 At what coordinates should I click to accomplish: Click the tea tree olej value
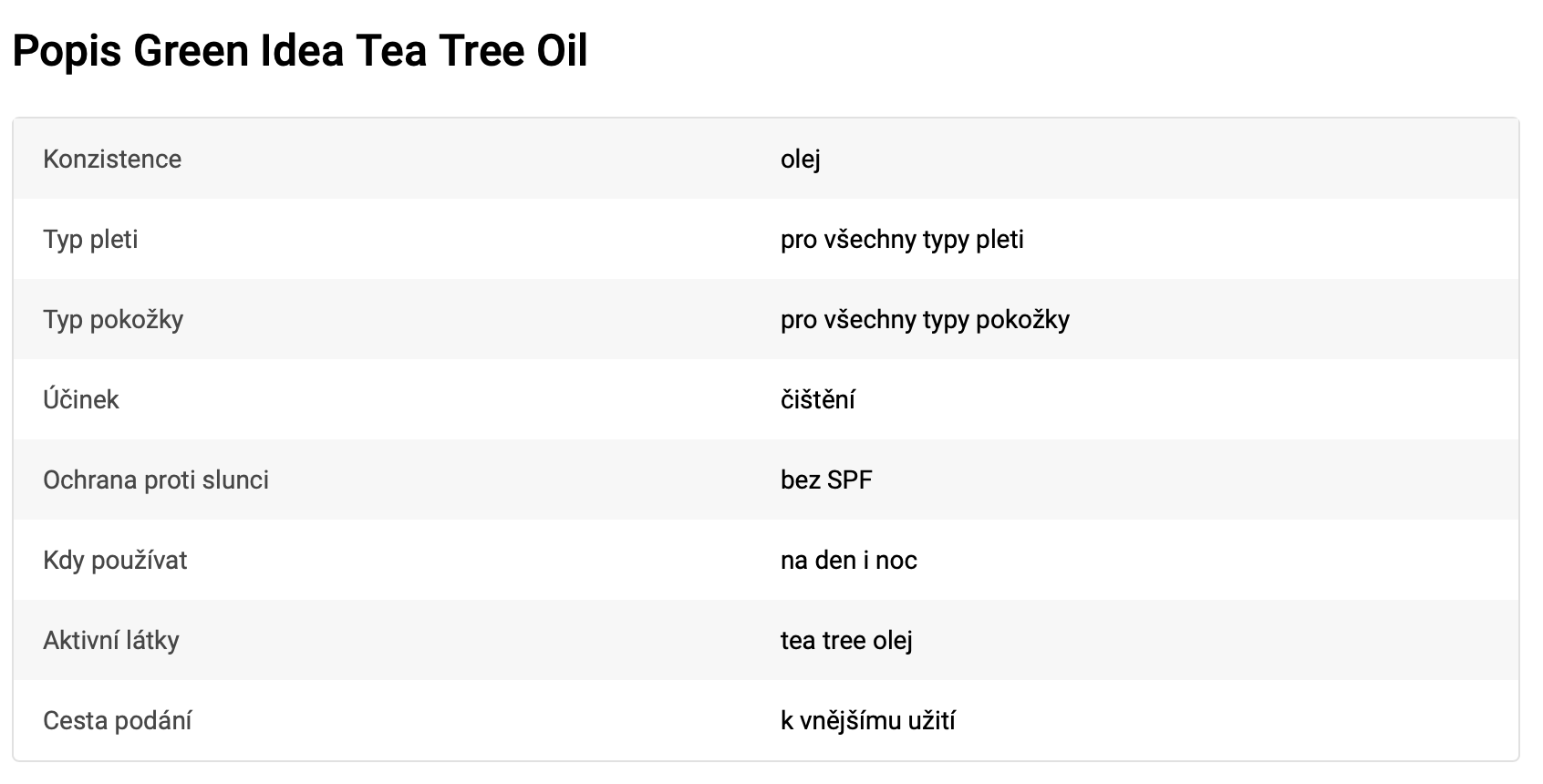point(846,641)
